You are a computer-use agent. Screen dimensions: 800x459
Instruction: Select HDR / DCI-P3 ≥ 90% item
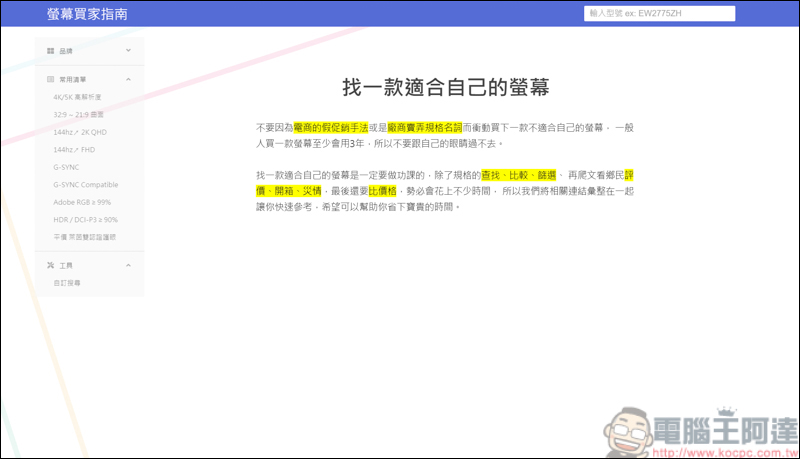click(86, 219)
